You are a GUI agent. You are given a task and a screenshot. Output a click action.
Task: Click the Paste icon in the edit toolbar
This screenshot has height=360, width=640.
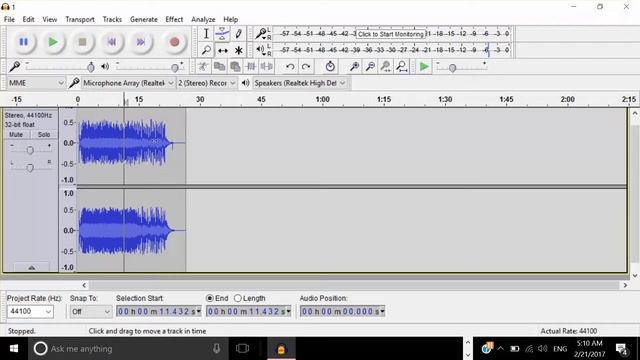[235, 66]
